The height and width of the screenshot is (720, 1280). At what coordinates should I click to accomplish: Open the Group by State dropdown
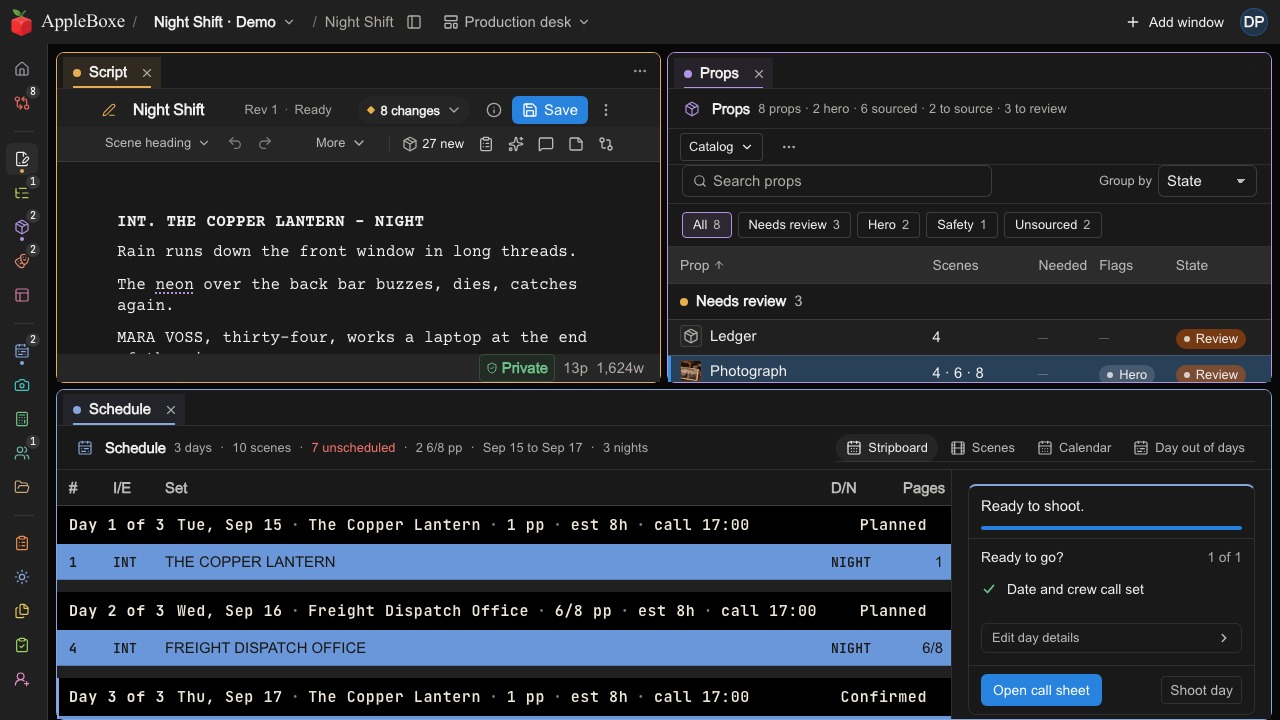1207,181
